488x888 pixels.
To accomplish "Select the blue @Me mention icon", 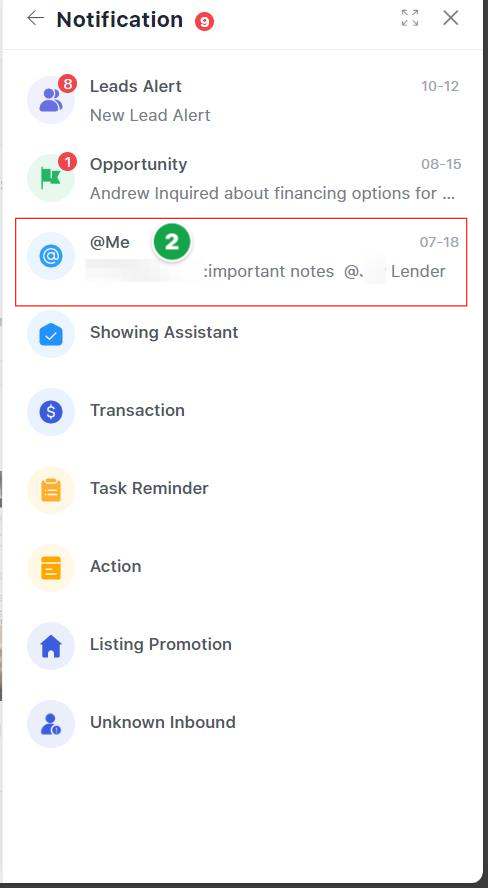I will (51, 257).
